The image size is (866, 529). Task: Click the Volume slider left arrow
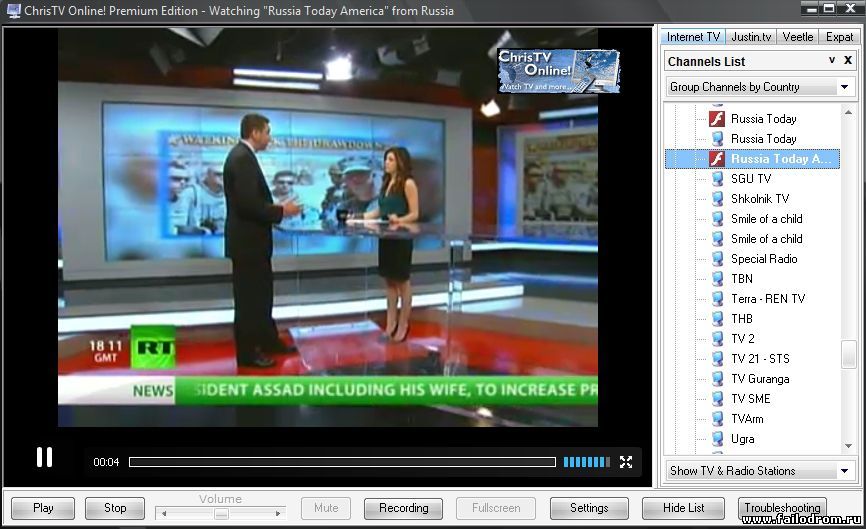coord(164,514)
